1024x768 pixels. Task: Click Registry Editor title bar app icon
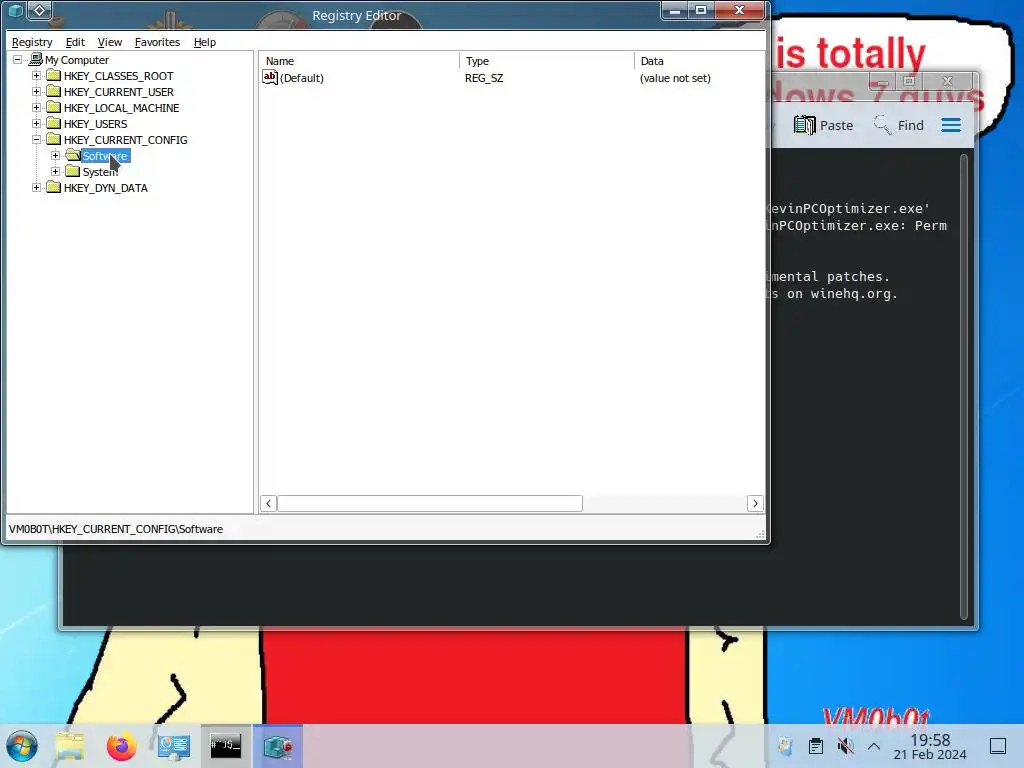pyautogui.click(x=16, y=10)
